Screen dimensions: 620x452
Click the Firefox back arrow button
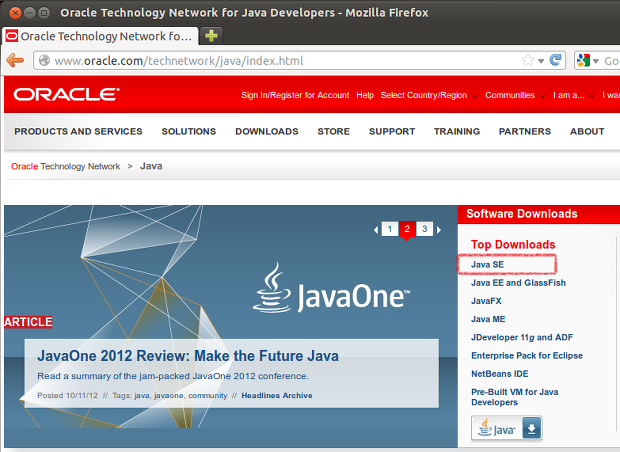coord(15,61)
